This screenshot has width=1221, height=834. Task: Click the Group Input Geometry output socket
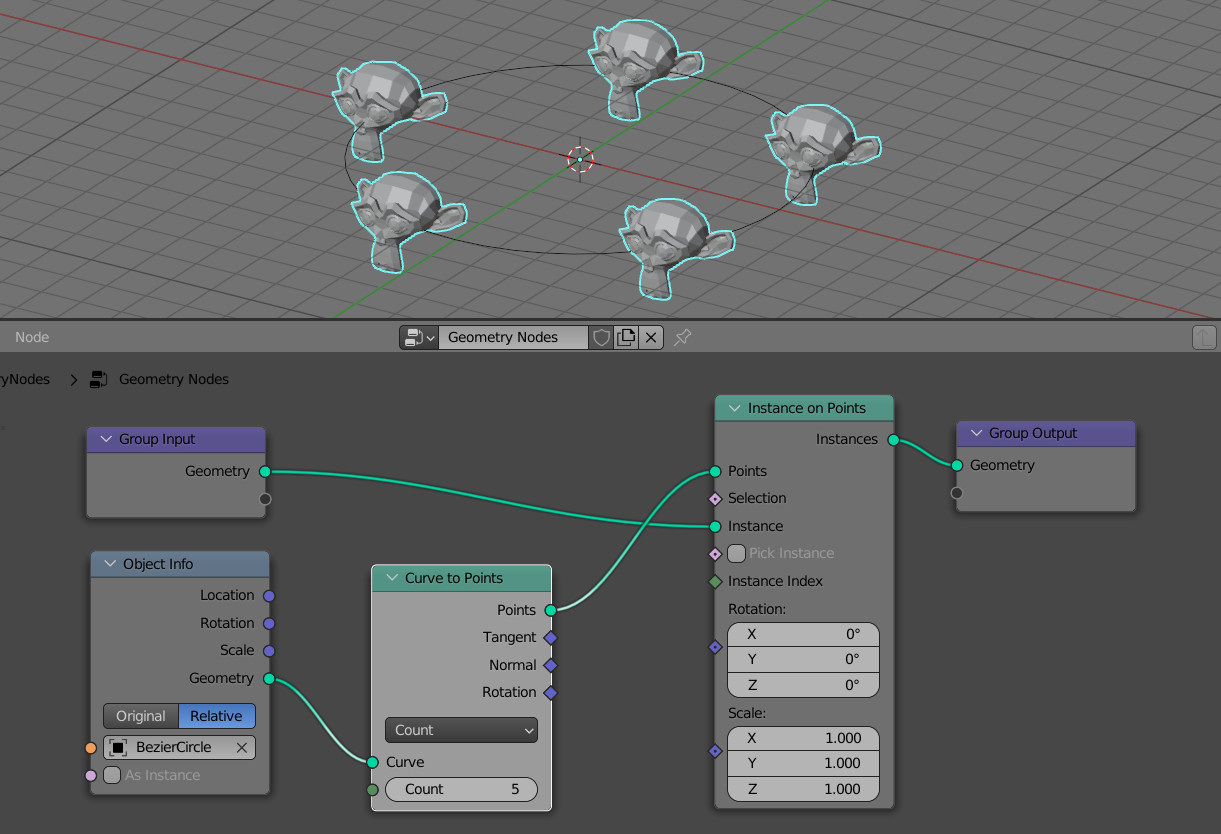point(265,471)
